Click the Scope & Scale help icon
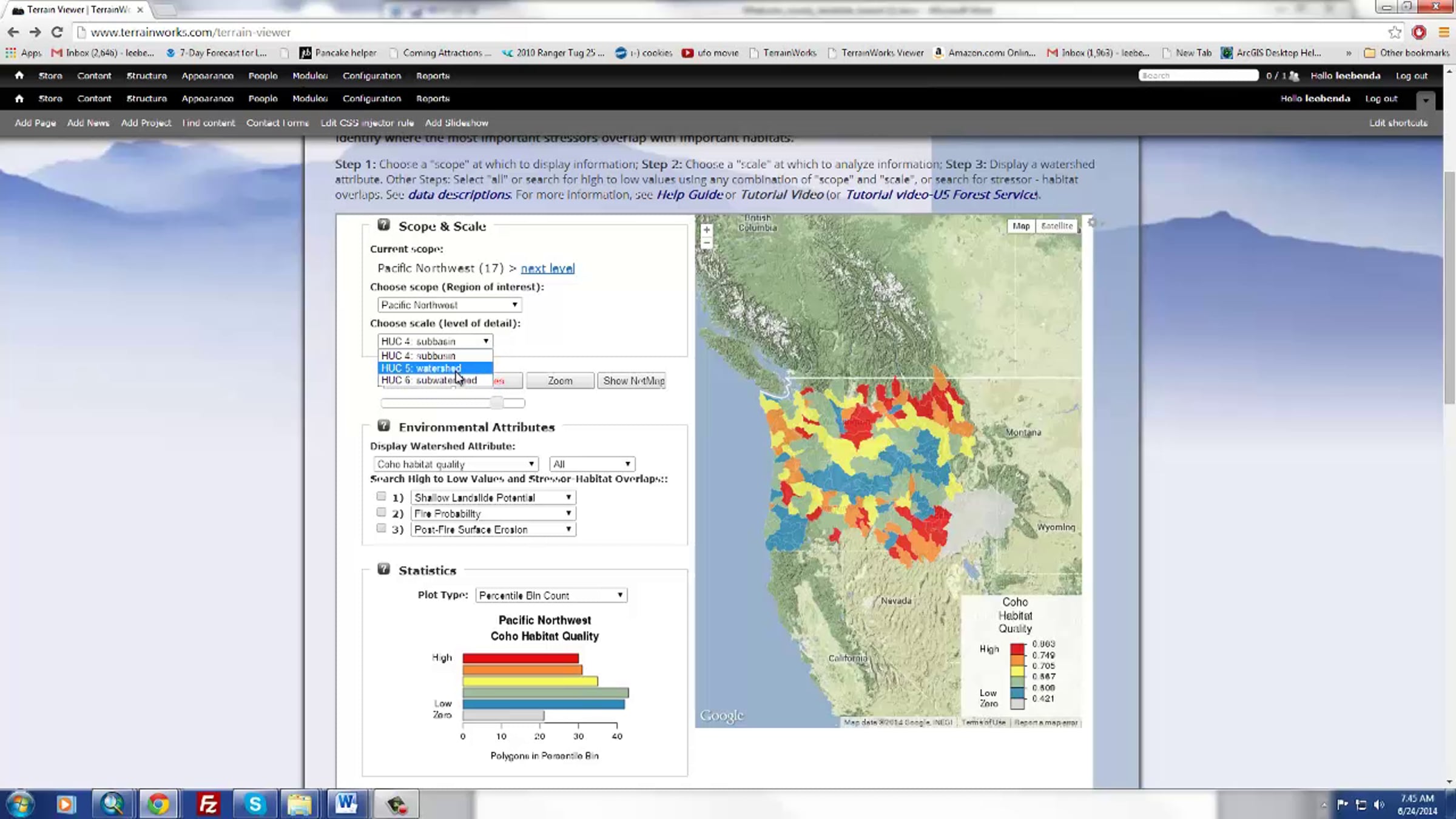 (x=383, y=225)
